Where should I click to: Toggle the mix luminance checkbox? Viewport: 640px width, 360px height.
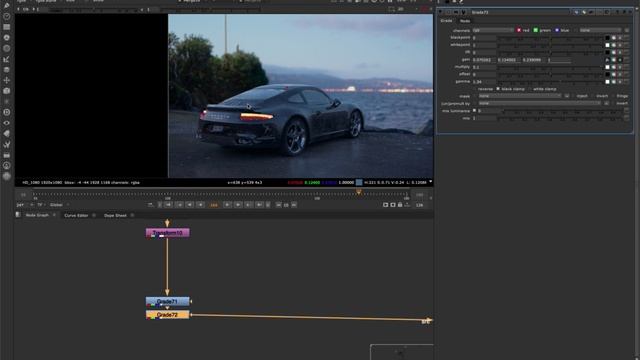tap(475, 111)
